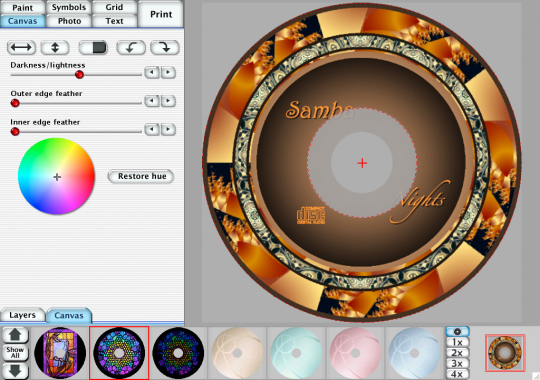Image resolution: width=540 pixels, height=380 pixels.
Task: Flip canvas horizontally with double-arrow button
Action: click(21, 48)
